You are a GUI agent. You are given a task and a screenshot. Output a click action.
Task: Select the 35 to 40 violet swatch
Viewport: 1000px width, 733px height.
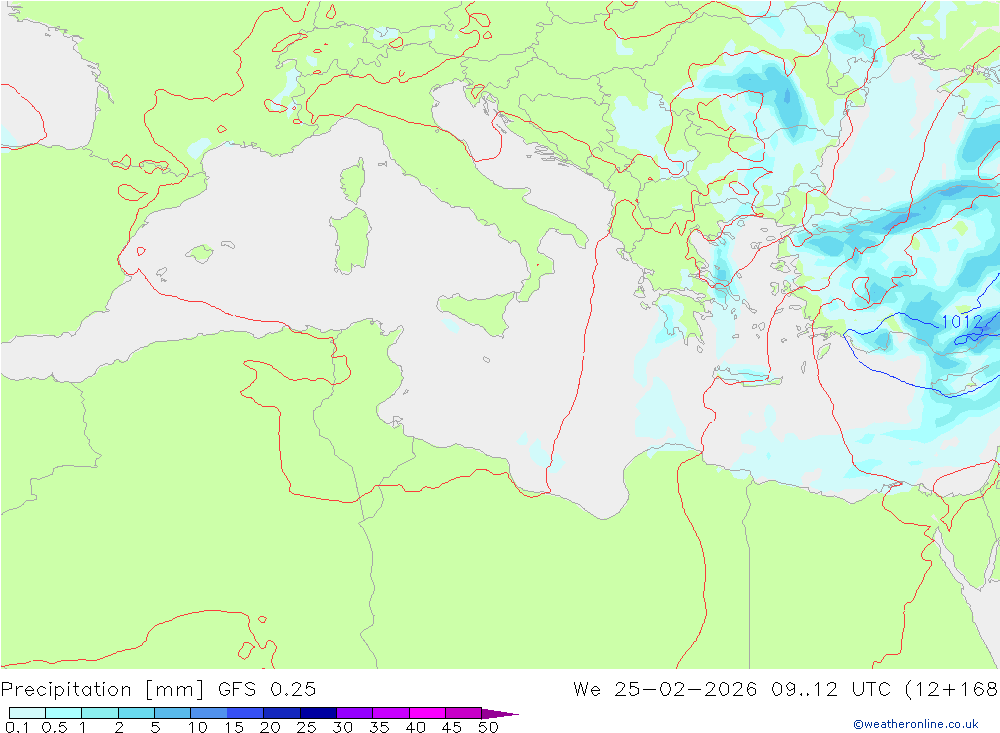tap(391, 713)
